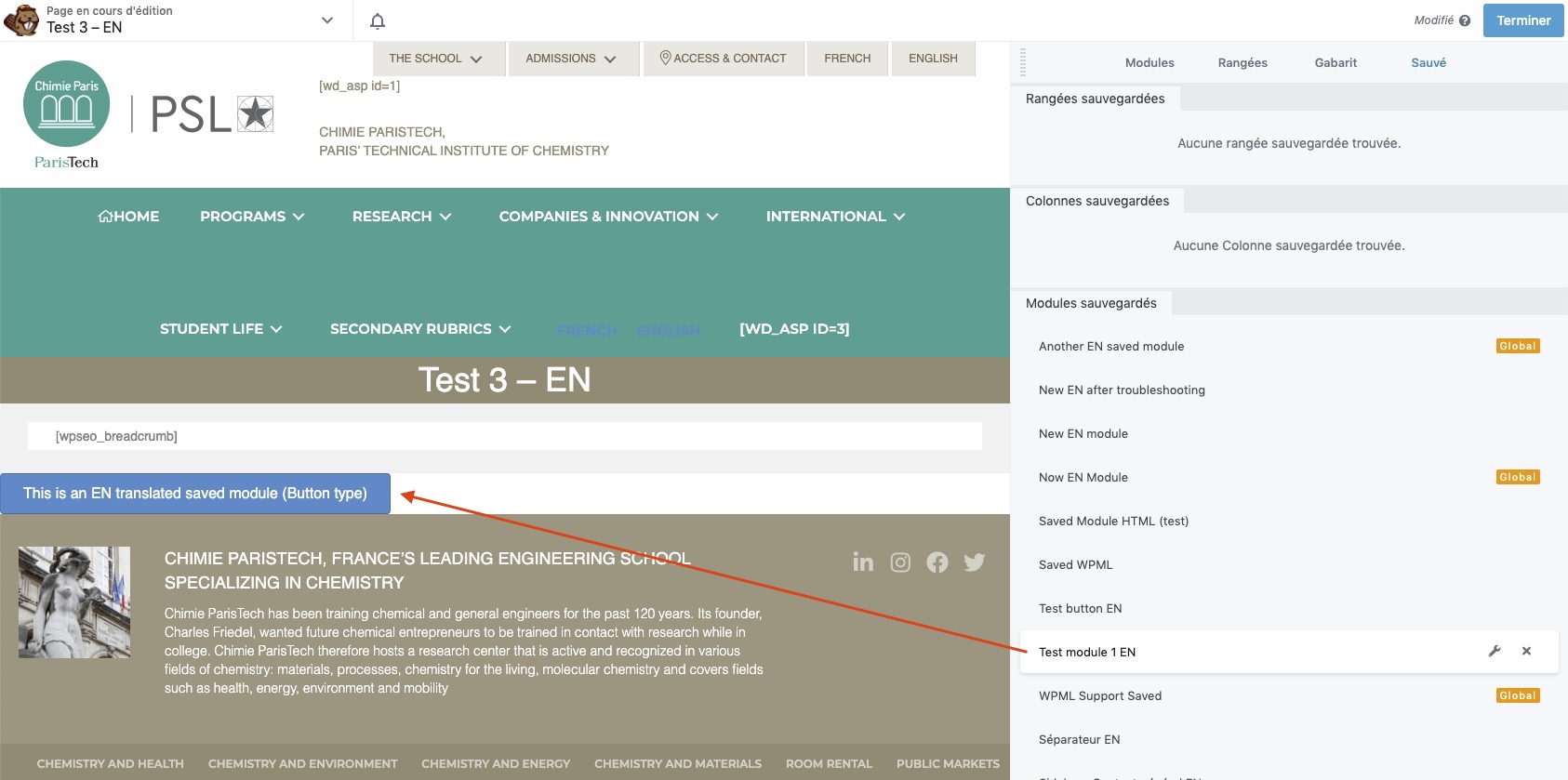Click the notifications bell icon
1568x780 pixels.
(x=377, y=20)
